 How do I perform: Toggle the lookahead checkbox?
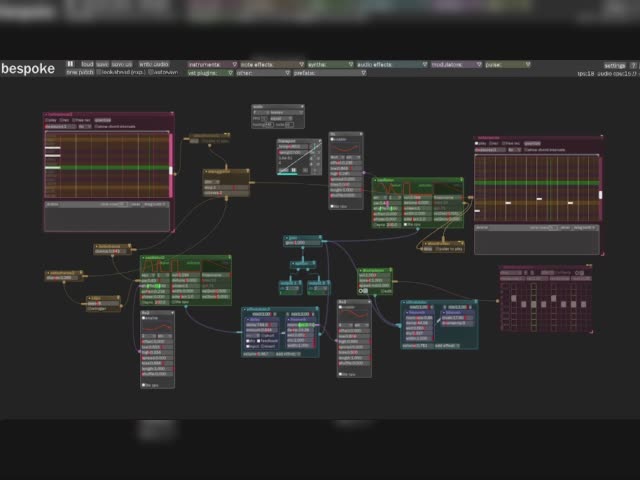pos(99,72)
